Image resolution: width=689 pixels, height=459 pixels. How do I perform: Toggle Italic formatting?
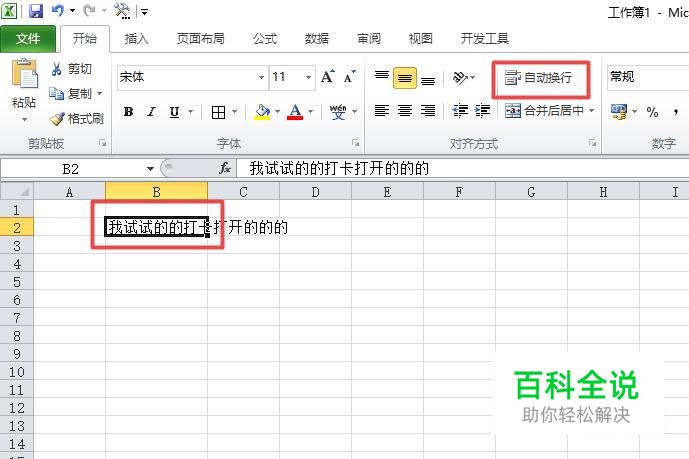click(152, 112)
